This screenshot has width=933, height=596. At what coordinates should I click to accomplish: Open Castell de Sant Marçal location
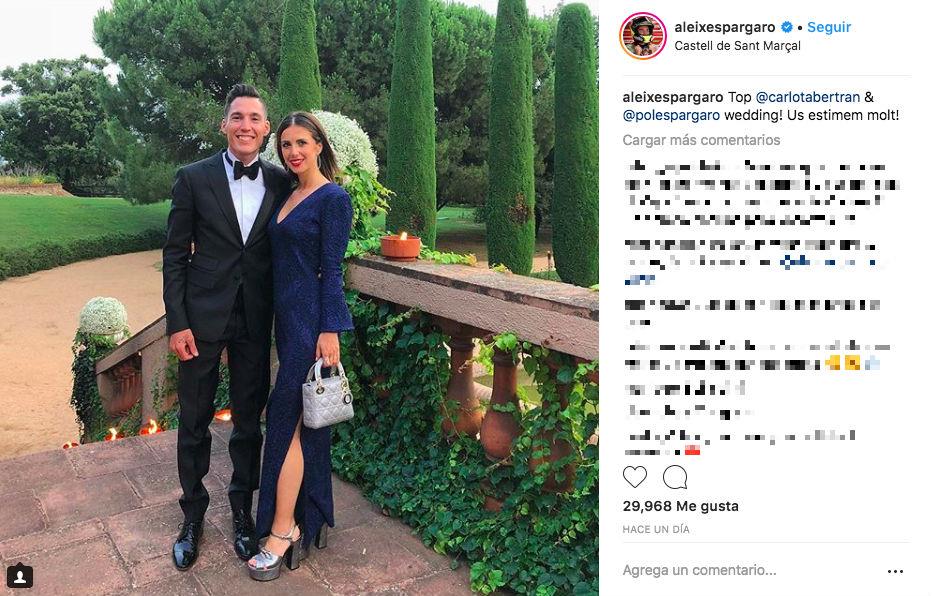[737, 46]
